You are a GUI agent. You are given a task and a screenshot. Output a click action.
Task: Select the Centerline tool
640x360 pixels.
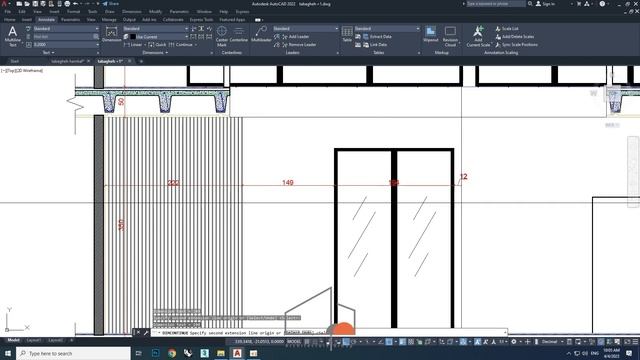(x=239, y=34)
